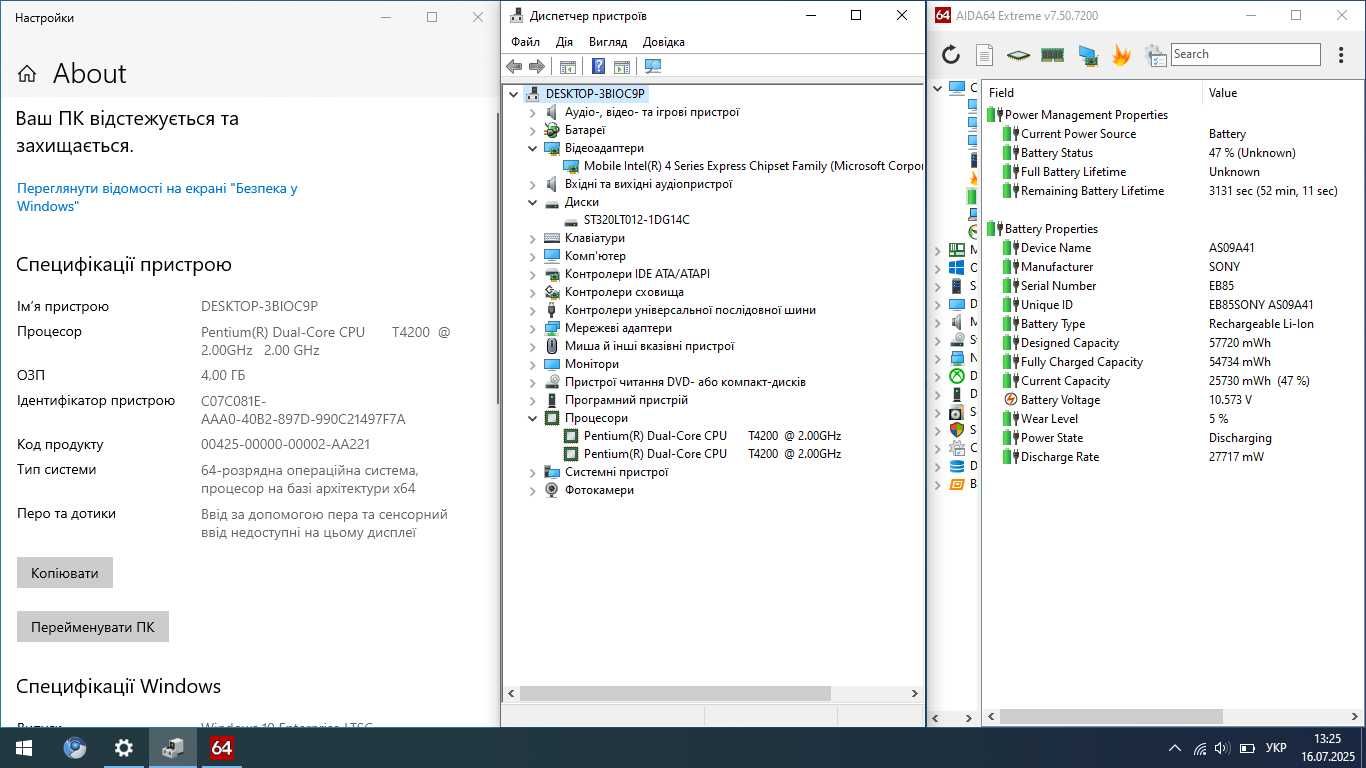The height and width of the screenshot is (768, 1366).
Task: Click the Remaining Battery Lifetime row
Action: point(1174,191)
